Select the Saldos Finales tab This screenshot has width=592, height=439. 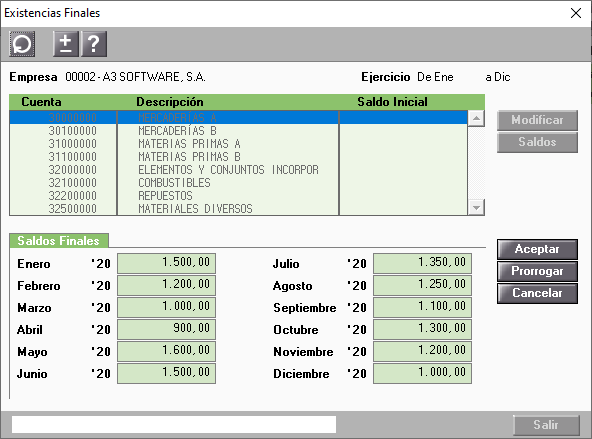pyautogui.click(x=59, y=241)
